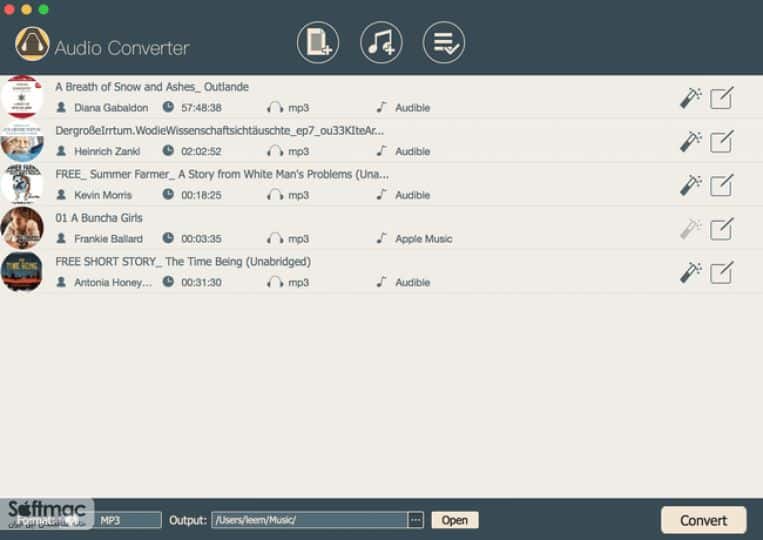Click the Add Music library icon
The width and height of the screenshot is (763, 540).
click(x=381, y=43)
